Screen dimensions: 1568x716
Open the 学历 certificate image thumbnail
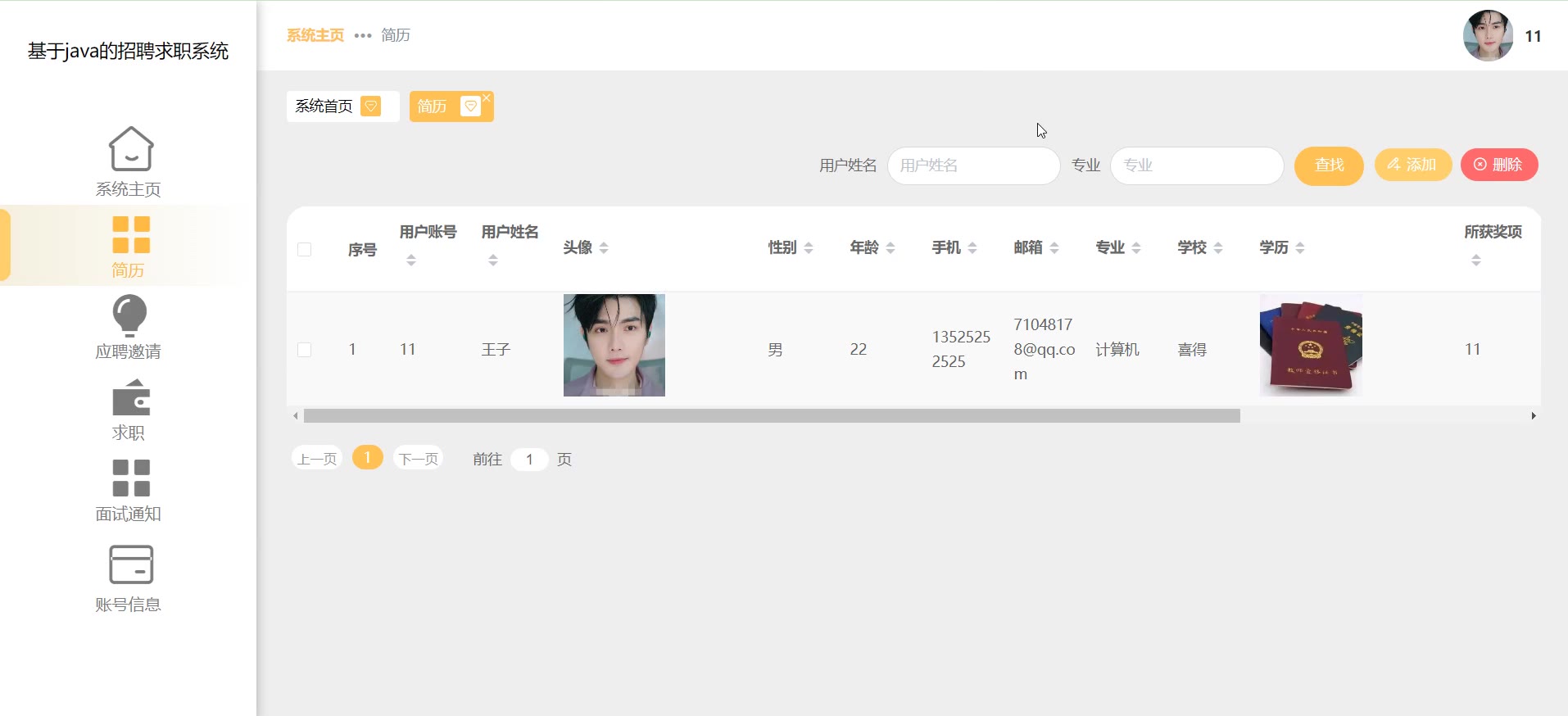1311,345
